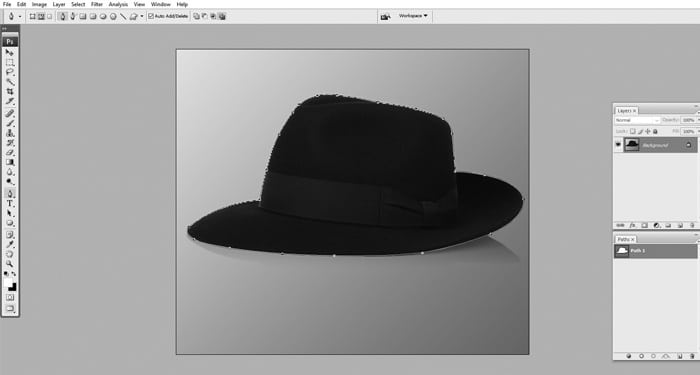Select the Eraser tool

(x=9, y=153)
